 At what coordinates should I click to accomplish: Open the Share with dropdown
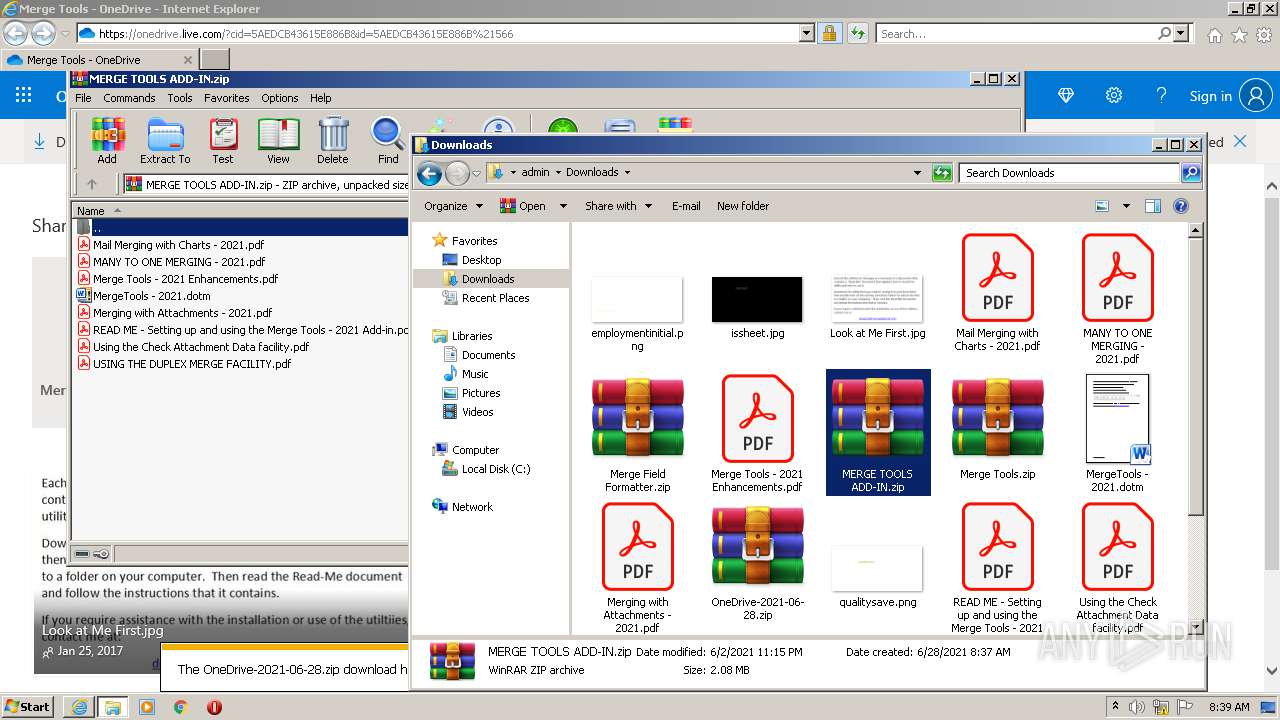[618, 206]
